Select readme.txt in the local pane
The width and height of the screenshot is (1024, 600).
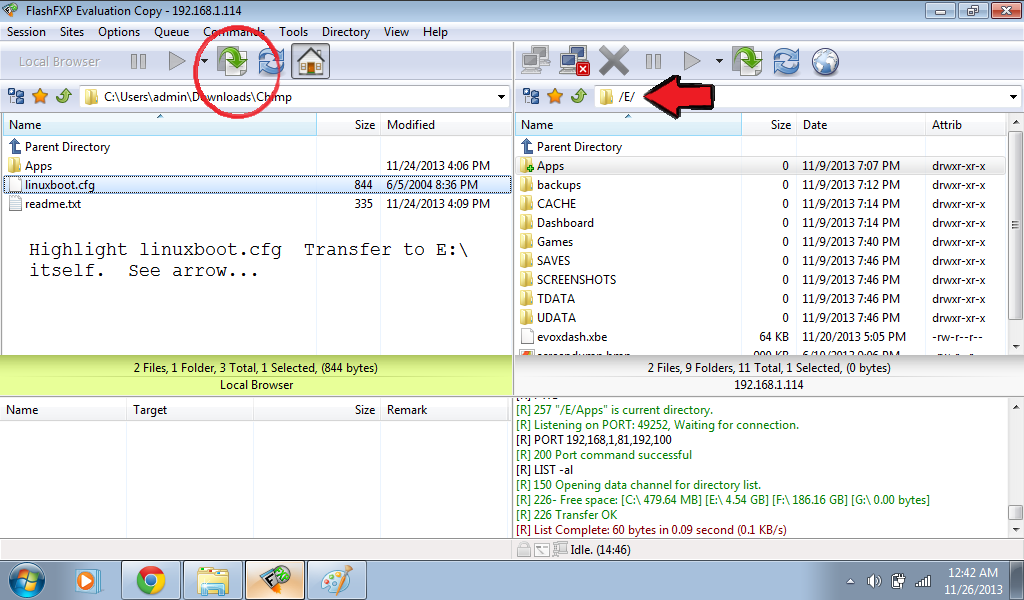tap(257, 204)
